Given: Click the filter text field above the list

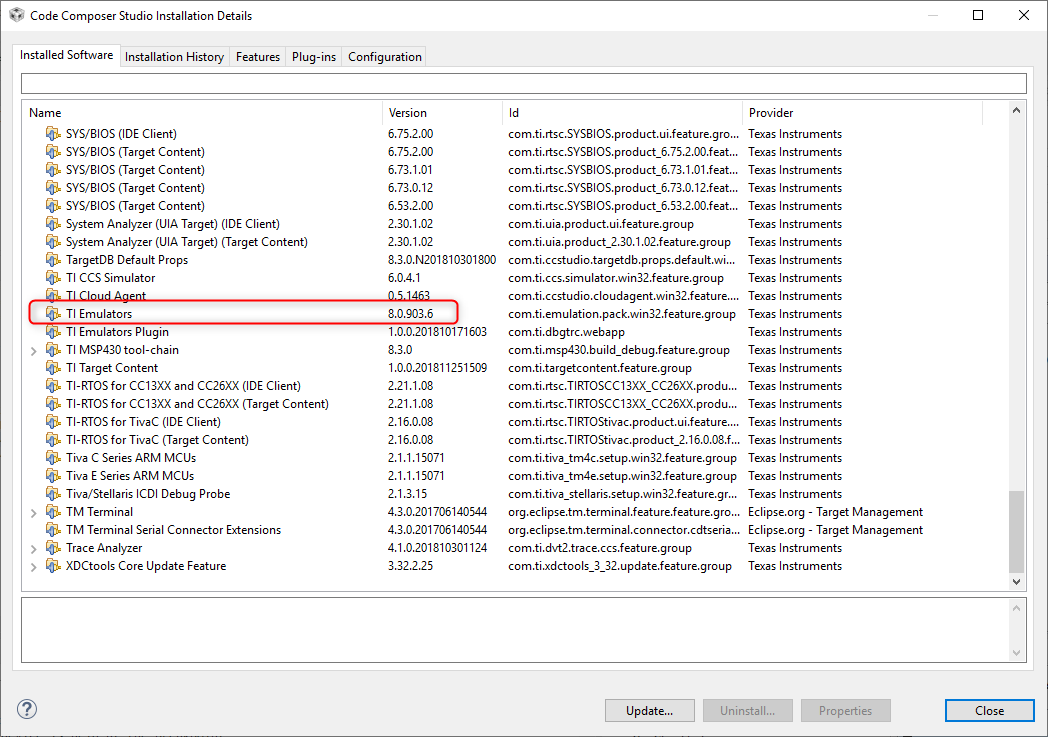Looking at the screenshot, I should (x=524, y=84).
